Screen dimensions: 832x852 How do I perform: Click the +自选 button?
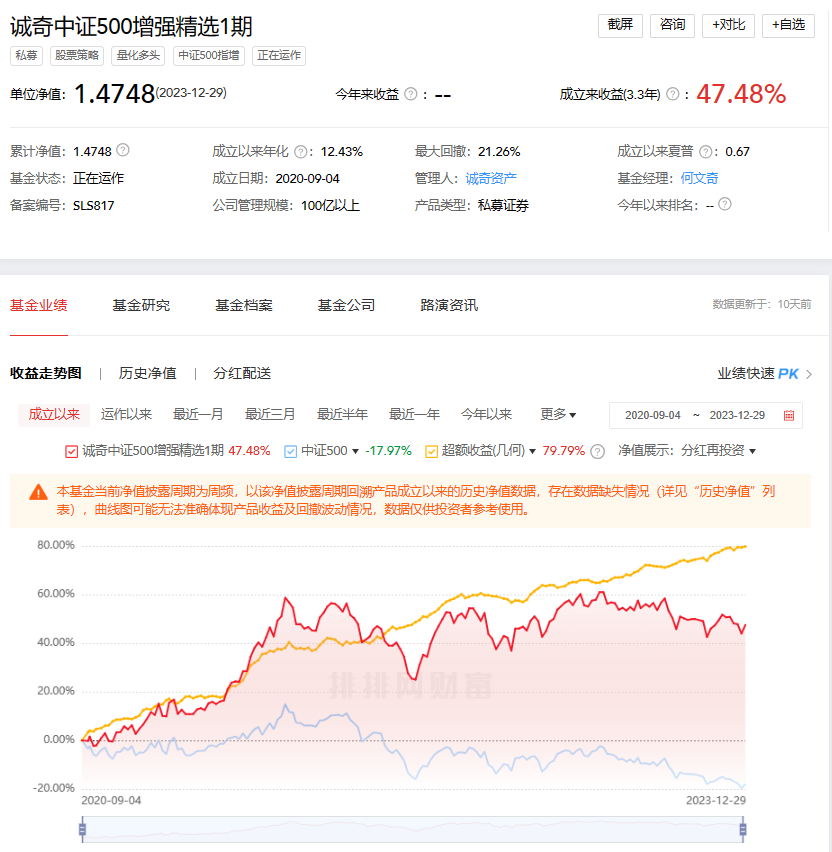[789, 25]
